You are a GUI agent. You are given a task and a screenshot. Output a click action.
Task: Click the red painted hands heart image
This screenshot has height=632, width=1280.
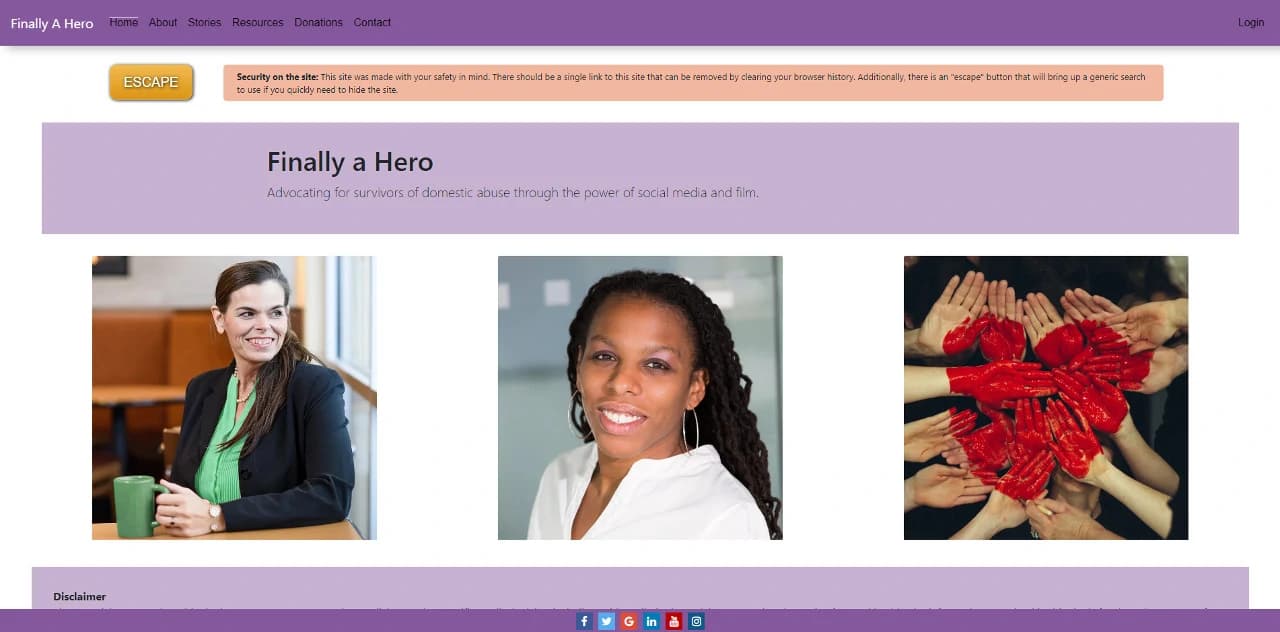click(1046, 398)
